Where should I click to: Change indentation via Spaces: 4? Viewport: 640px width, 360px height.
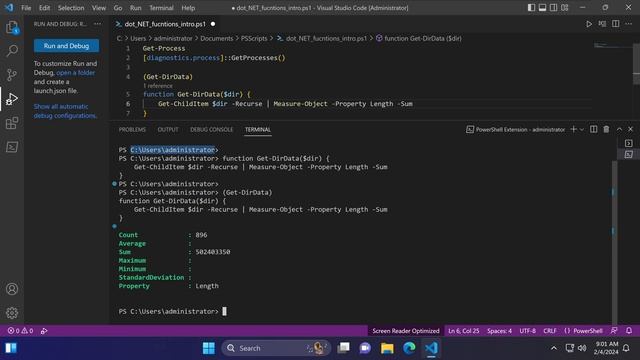point(499,331)
